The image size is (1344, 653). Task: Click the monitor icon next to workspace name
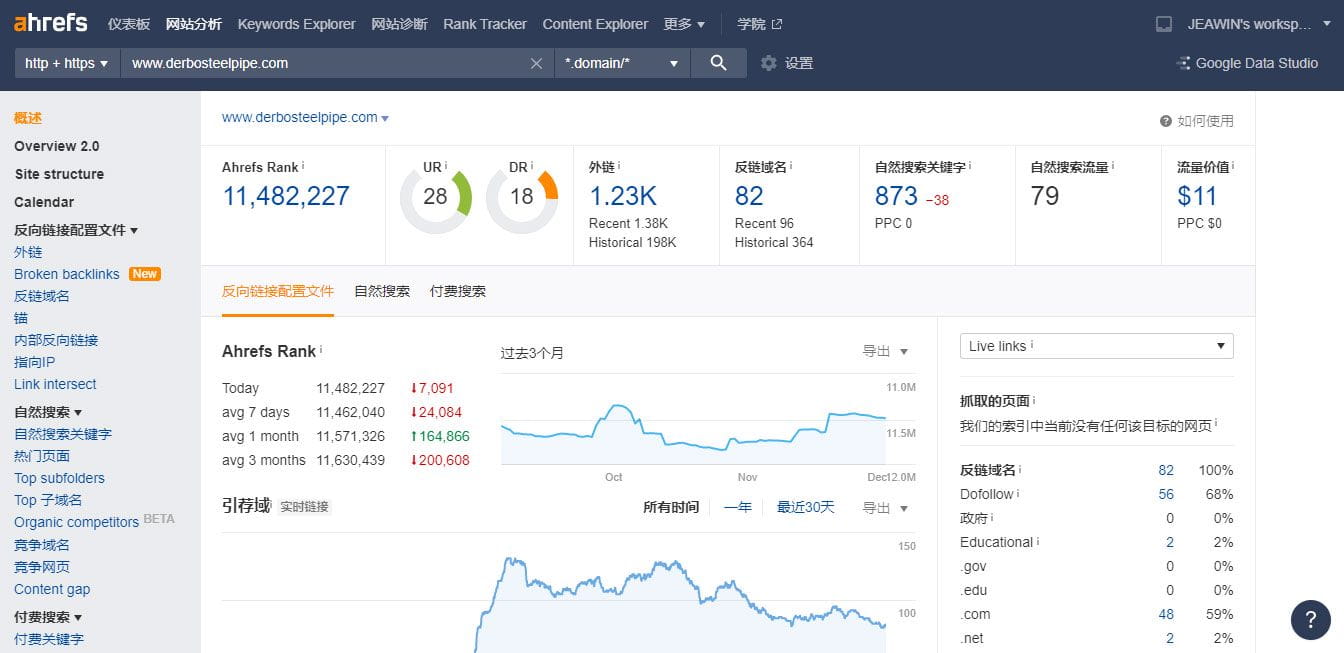click(1163, 24)
